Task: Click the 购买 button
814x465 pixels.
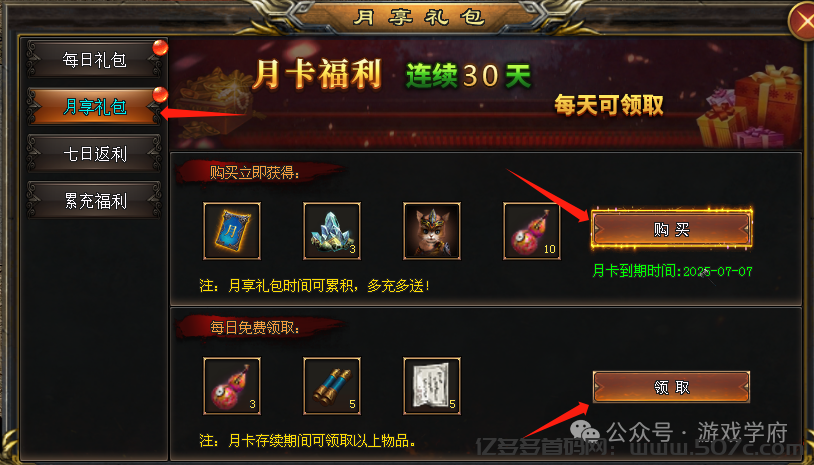Action: (x=672, y=229)
